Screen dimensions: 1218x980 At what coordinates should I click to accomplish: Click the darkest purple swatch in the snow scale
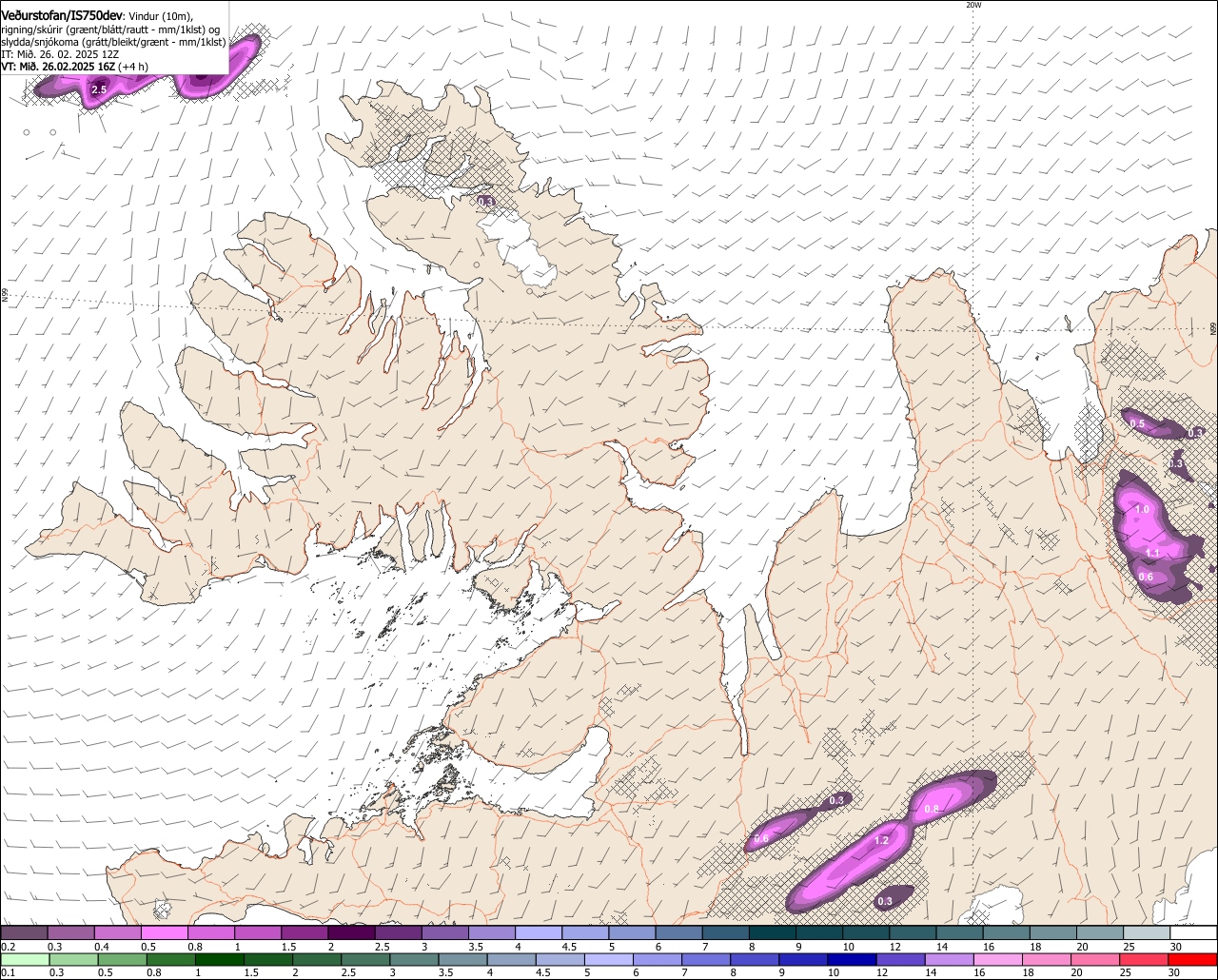click(351, 932)
